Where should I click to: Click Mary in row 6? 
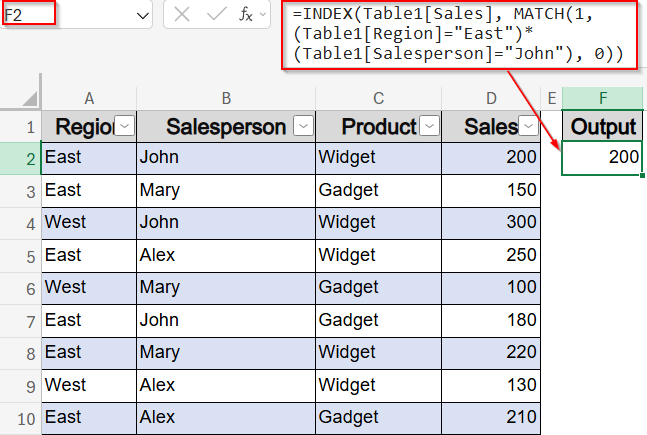point(226,288)
